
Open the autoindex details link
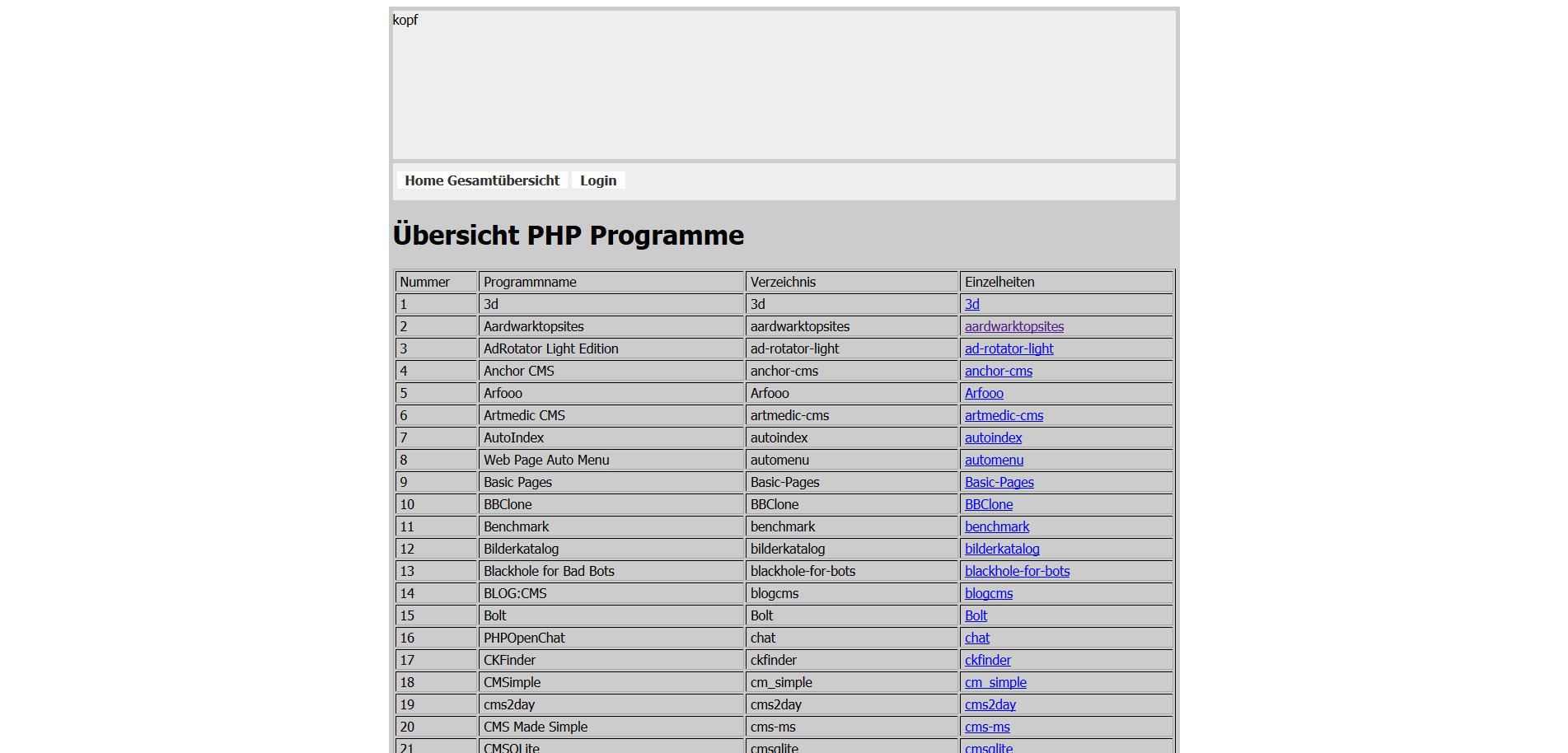click(992, 437)
